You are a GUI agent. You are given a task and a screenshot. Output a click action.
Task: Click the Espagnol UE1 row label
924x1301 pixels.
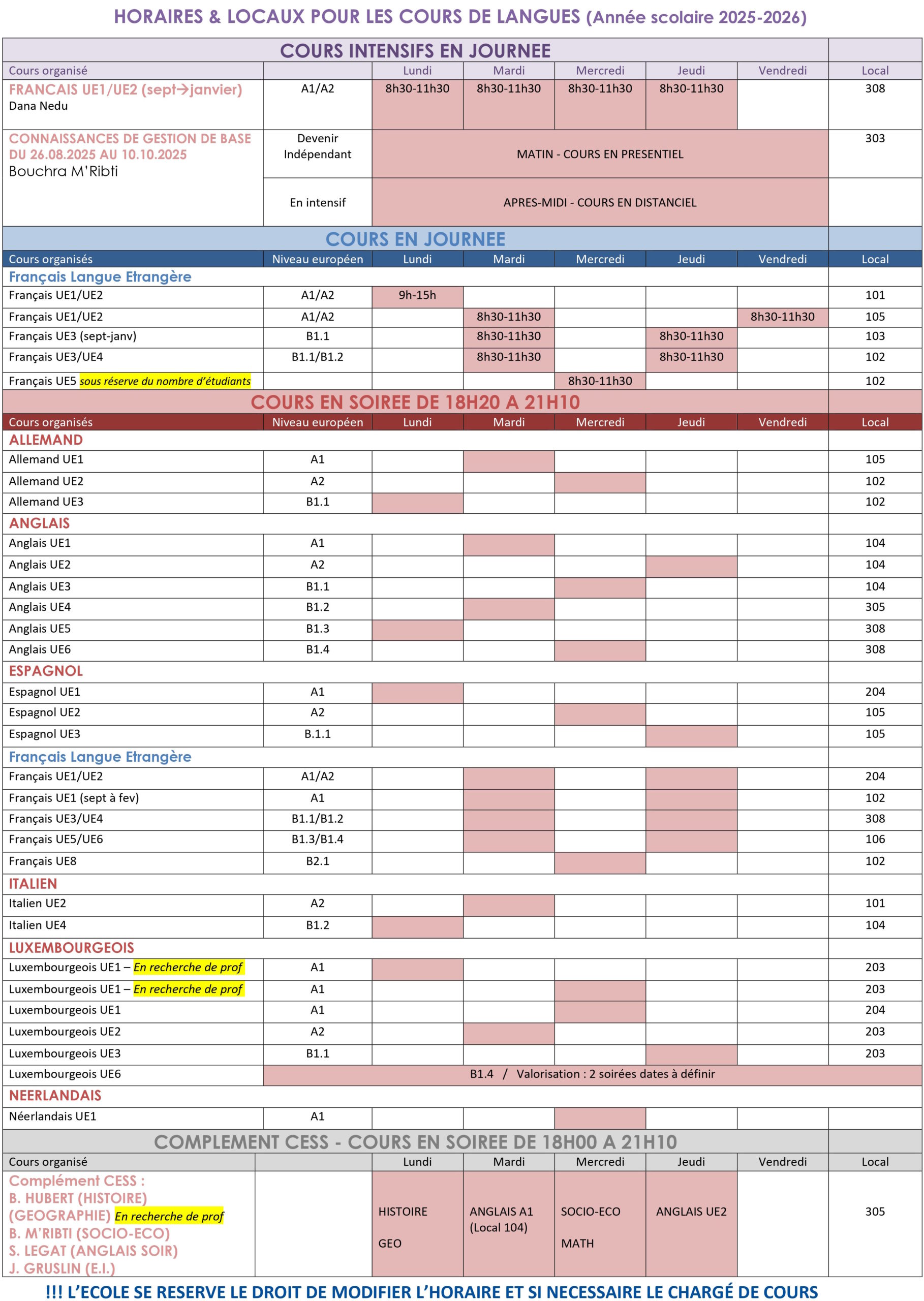(44, 692)
